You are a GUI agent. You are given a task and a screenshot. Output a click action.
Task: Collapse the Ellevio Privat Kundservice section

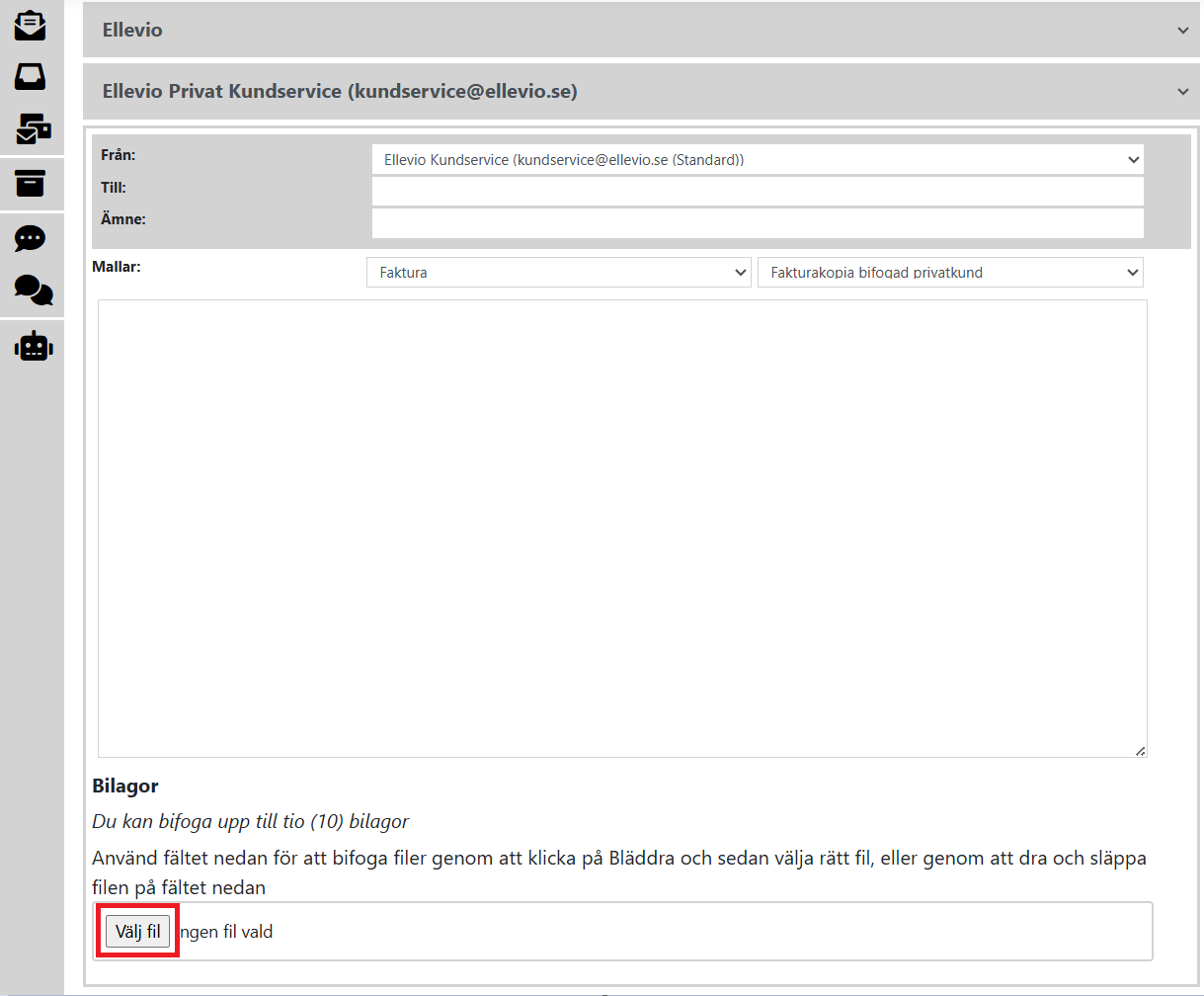pos(641,91)
